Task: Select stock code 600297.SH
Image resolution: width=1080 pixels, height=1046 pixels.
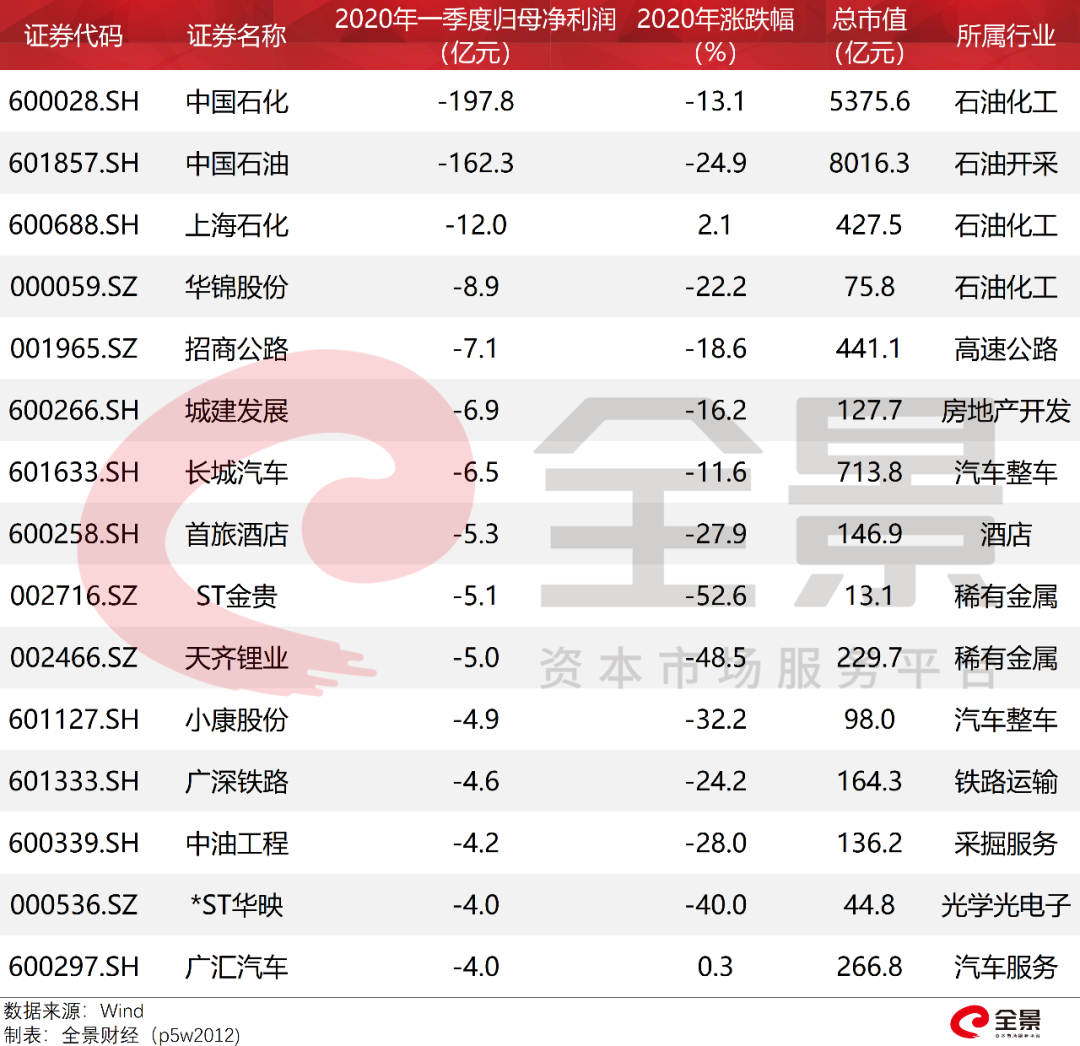Action: [x=74, y=966]
